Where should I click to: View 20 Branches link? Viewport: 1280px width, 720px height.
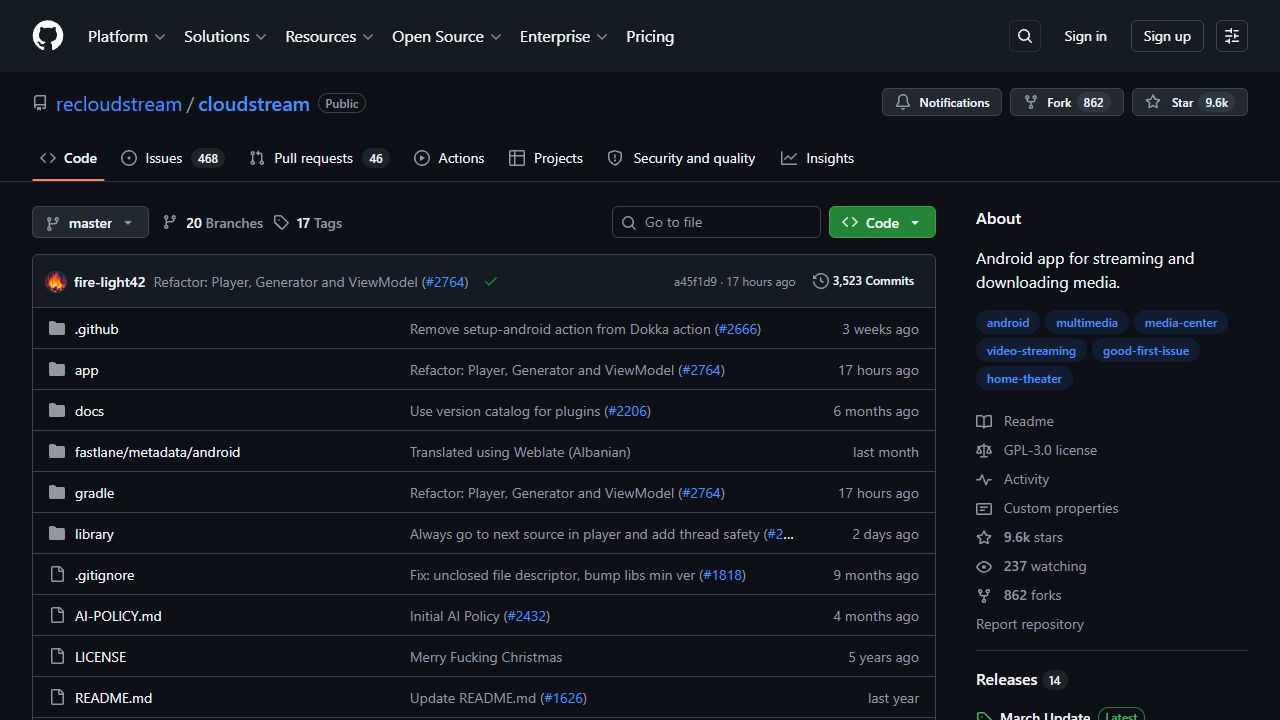[x=213, y=223]
